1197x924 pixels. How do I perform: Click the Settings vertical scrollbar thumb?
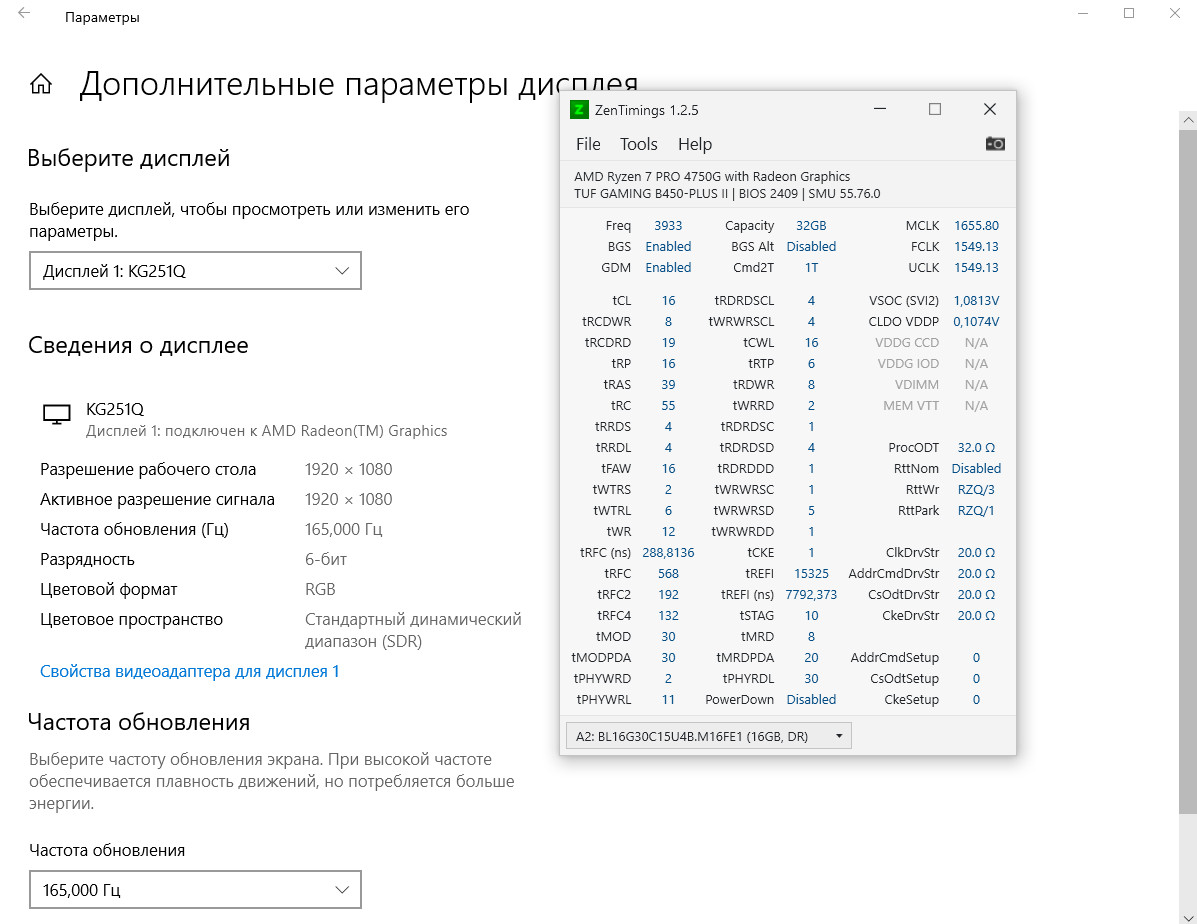(x=1188, y=471)
